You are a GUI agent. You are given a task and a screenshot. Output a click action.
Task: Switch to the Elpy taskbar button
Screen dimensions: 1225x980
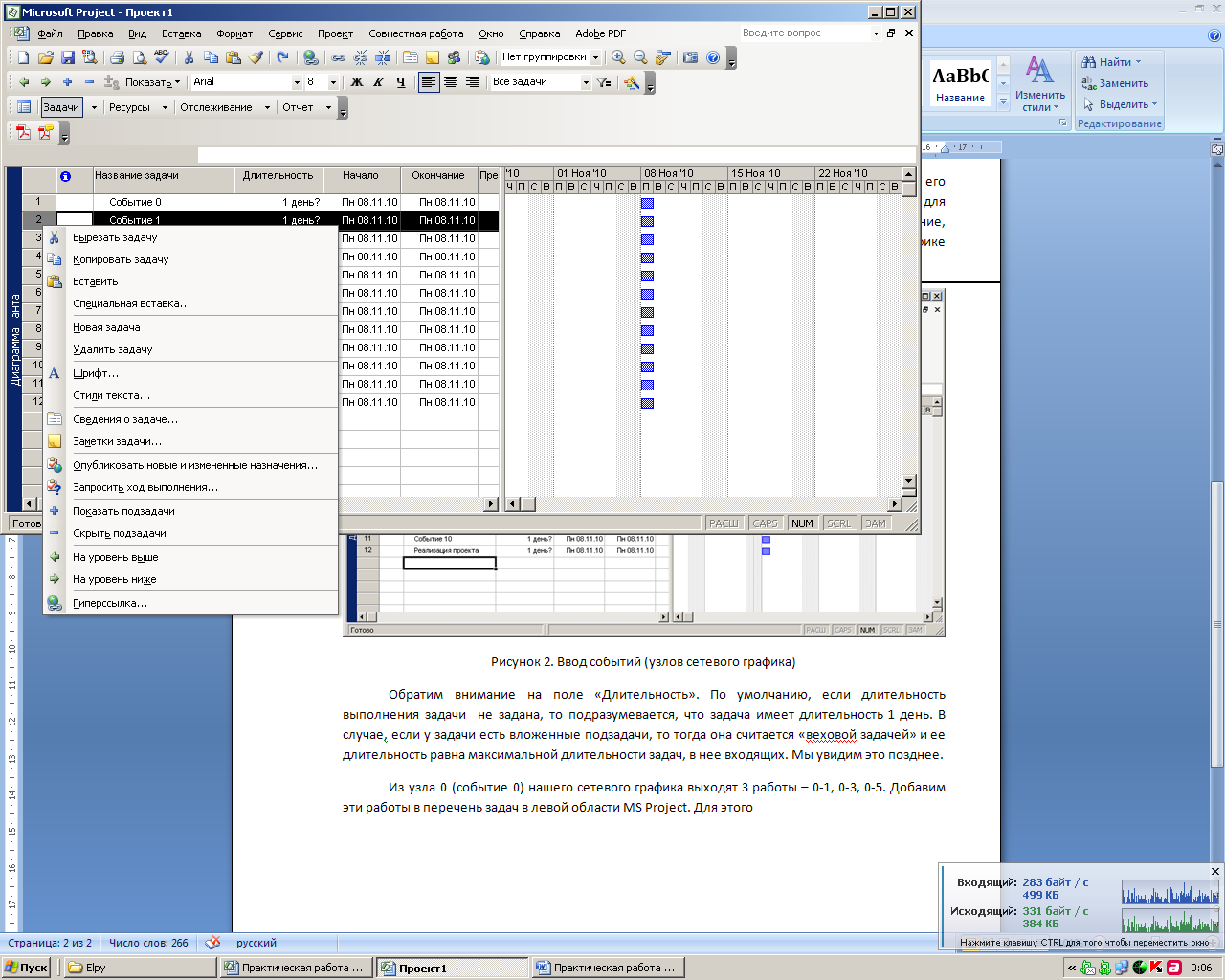[x=140, y=968]
